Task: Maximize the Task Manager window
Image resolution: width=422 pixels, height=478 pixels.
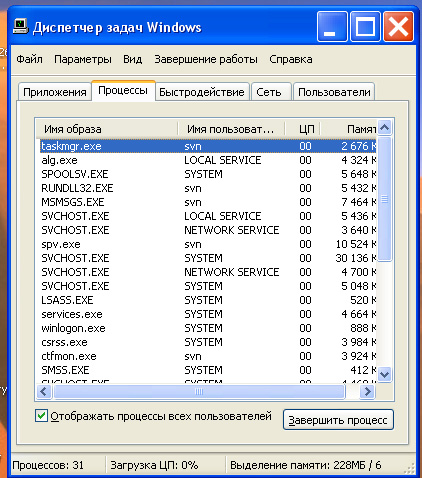Action: tap(365, 26)
